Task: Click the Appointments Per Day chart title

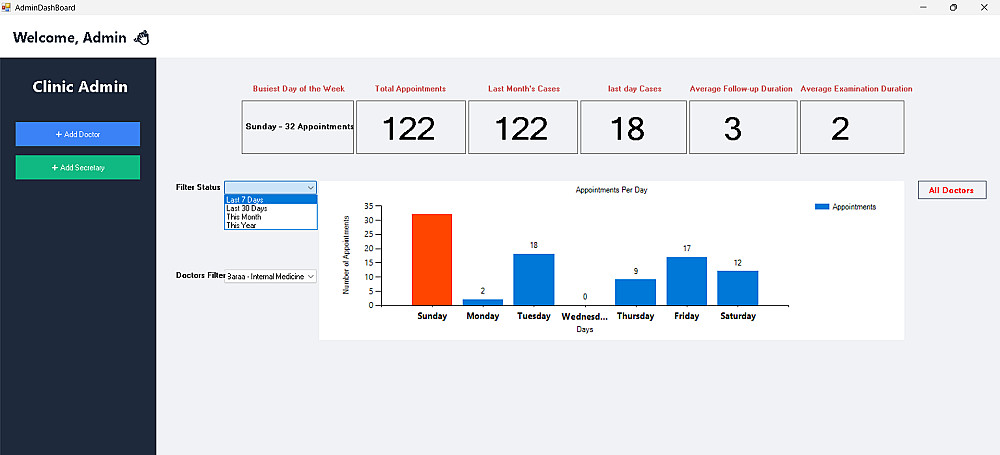Action: pos(612,190)
